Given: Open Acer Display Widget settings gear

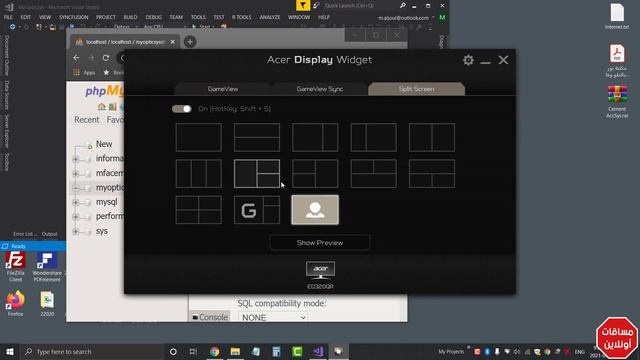Looking at the screenshot, I should (468, 60).
